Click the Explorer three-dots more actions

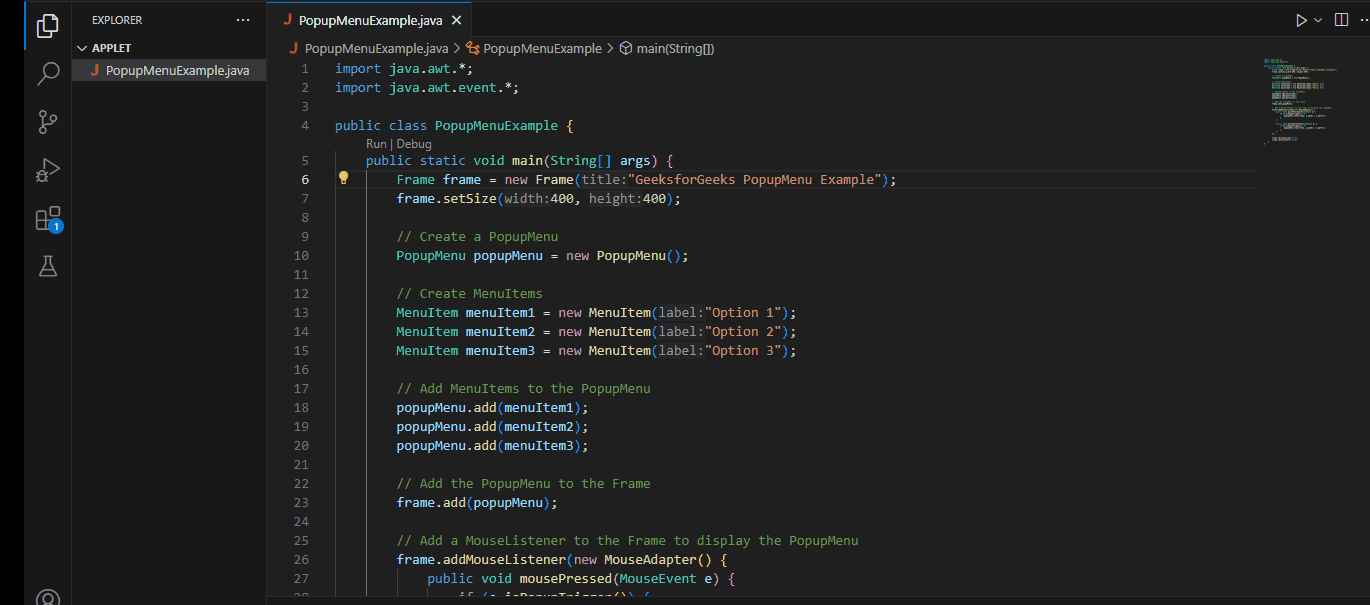(243, 20)
